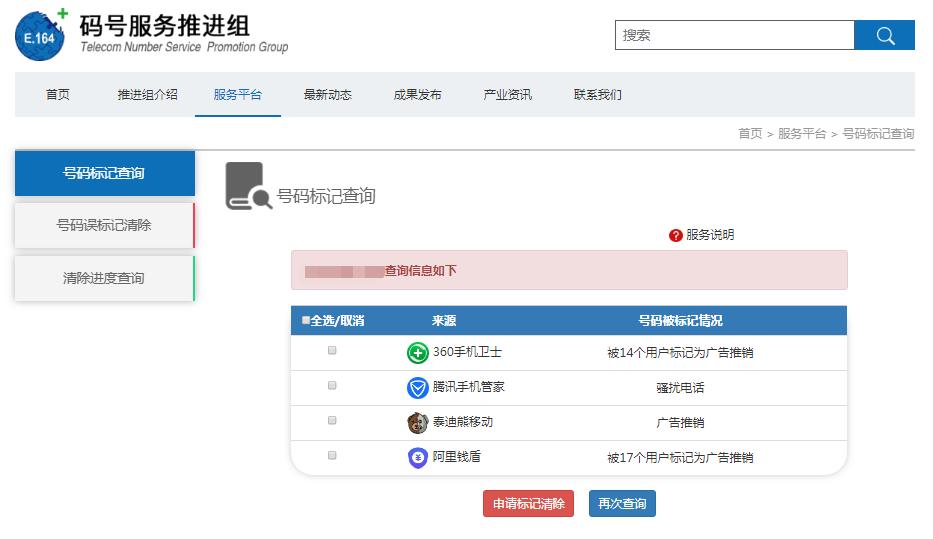Click the 广告推销 cell in 泰迪熊移动 row
933x539 pixels.
pyautogui.click(x=680, y=423)
